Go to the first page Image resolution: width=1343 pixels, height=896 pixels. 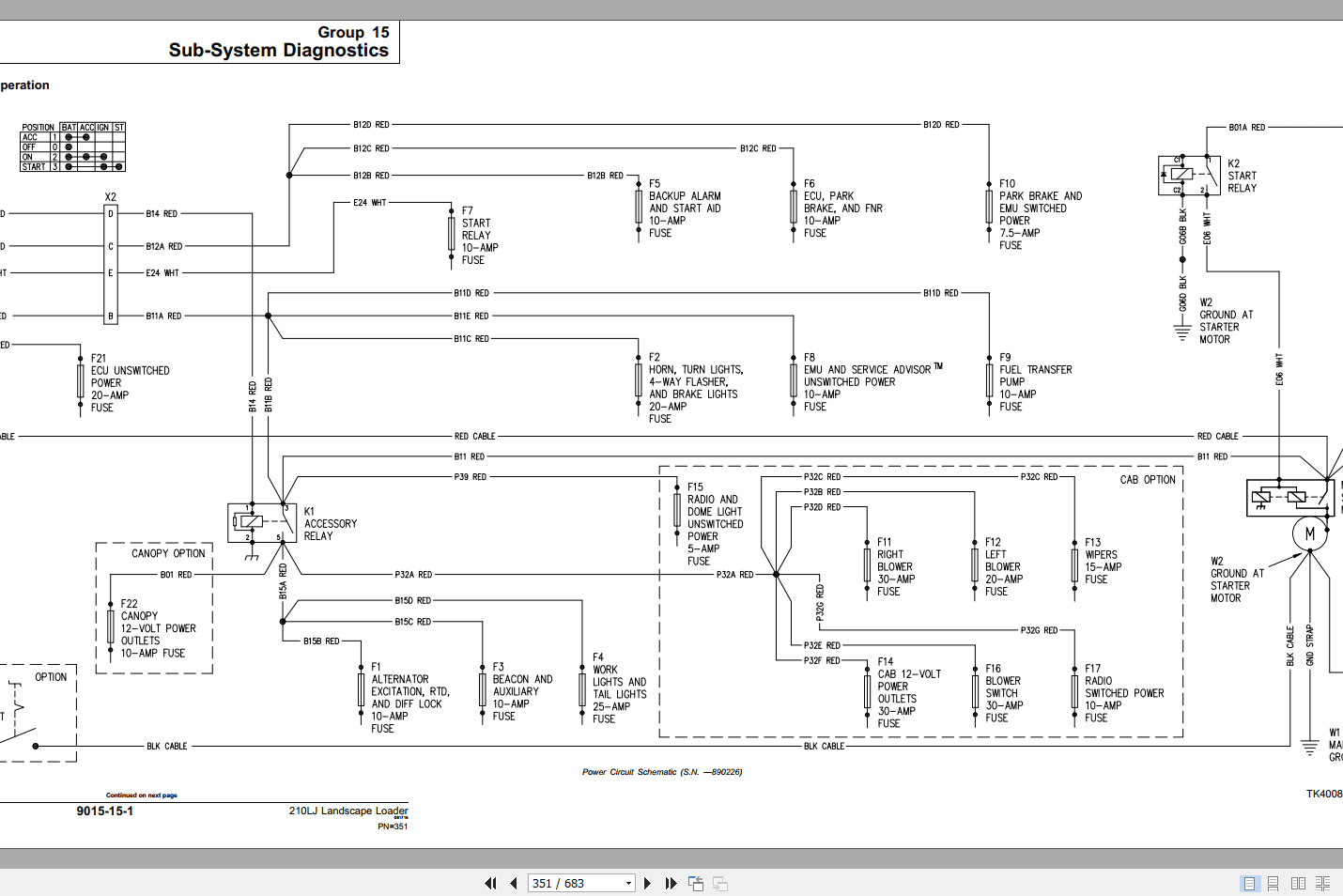click(490, 883)
